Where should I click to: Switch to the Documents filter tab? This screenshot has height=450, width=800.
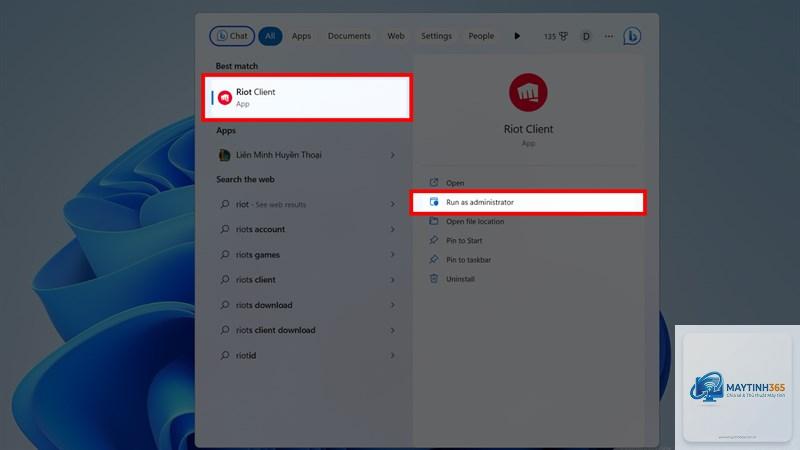point(349,36)
